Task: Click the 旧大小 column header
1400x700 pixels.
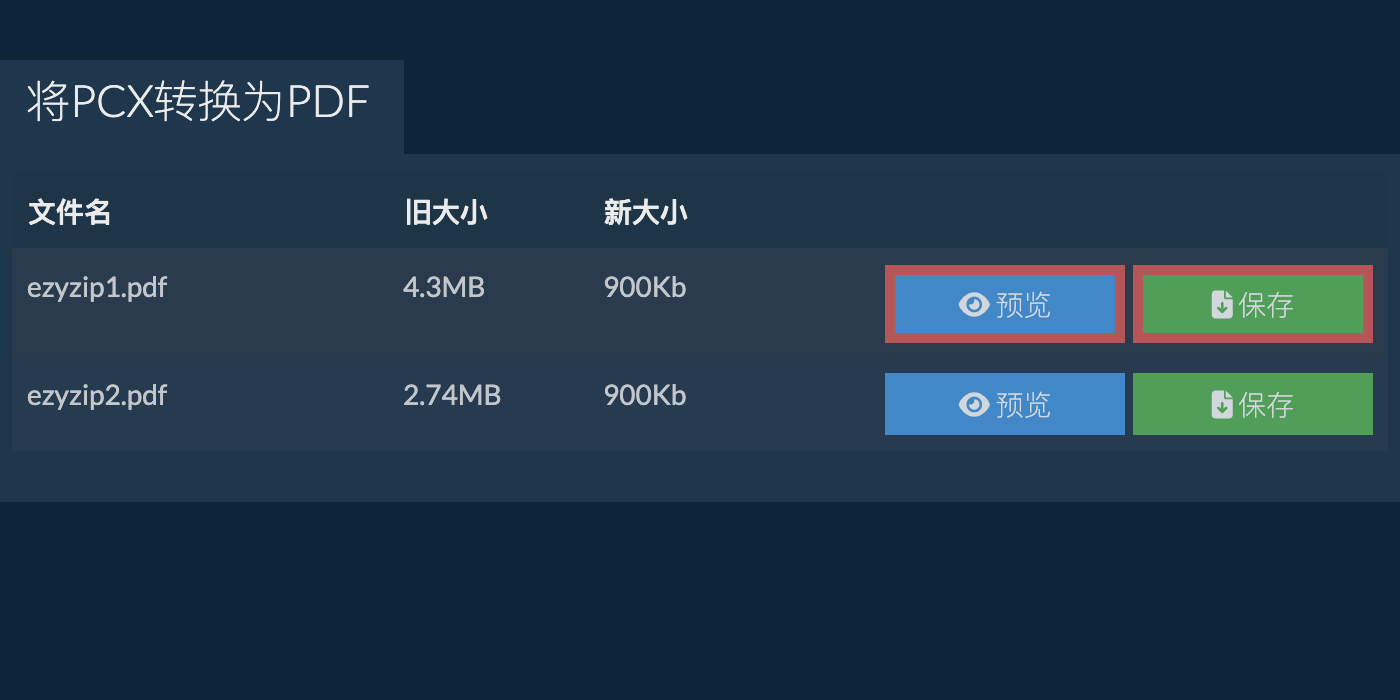Action: coord(445,213)
